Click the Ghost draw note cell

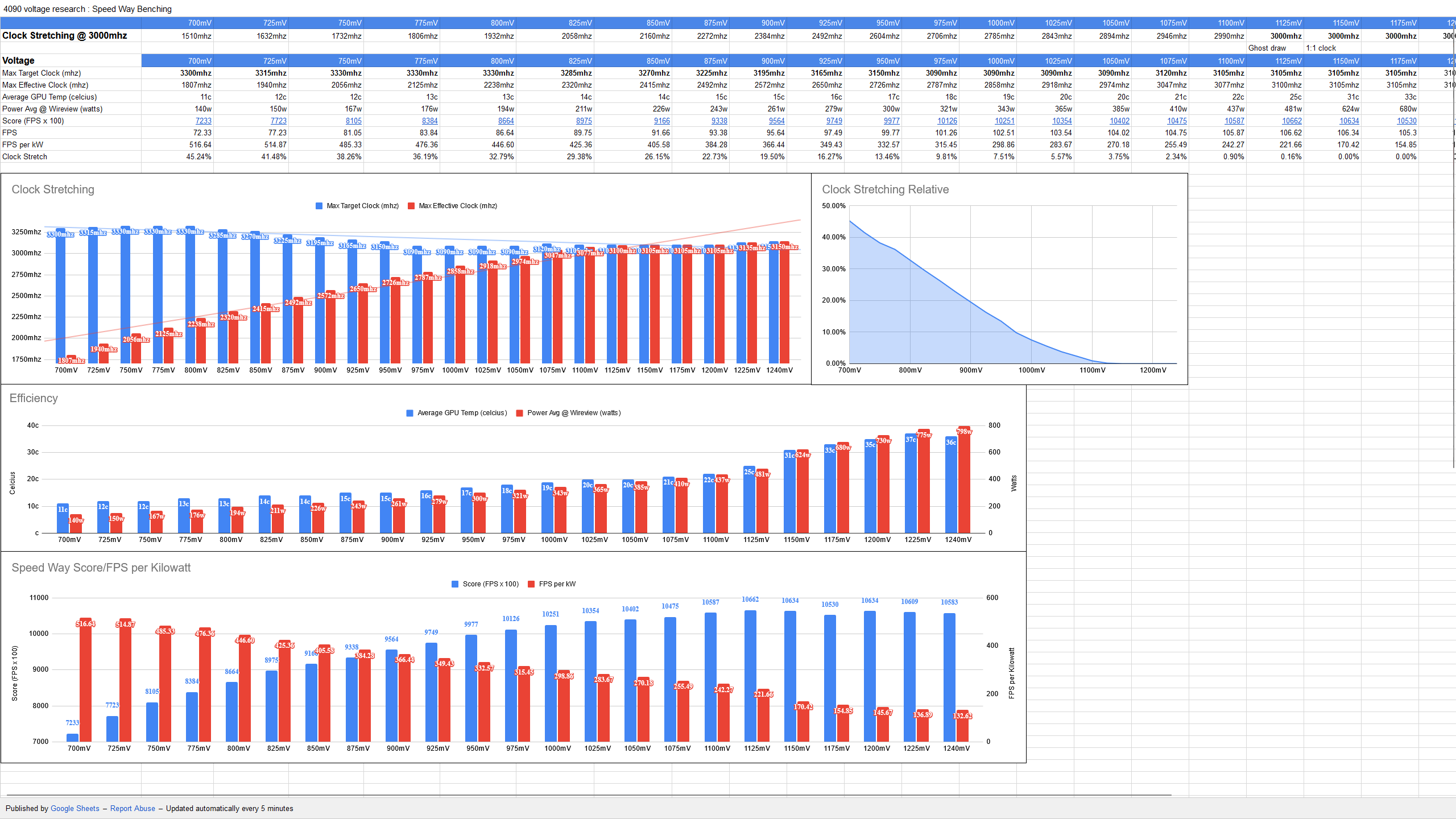(1275, 48)
